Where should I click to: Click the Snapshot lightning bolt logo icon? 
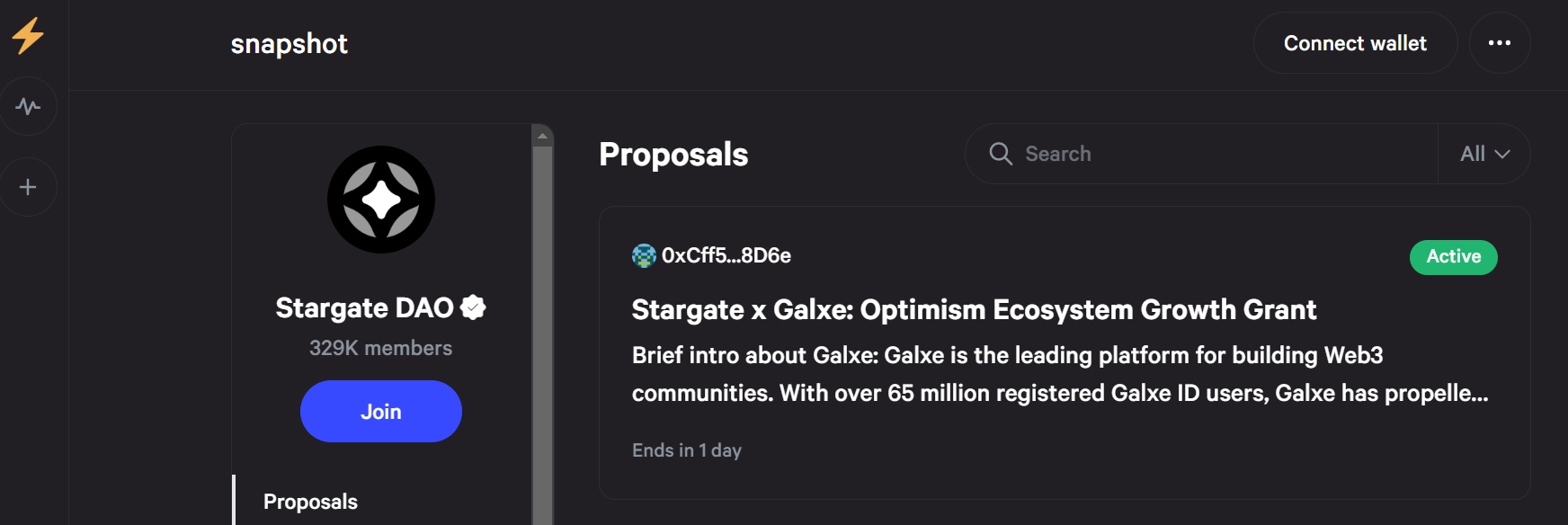coord(28,36)
